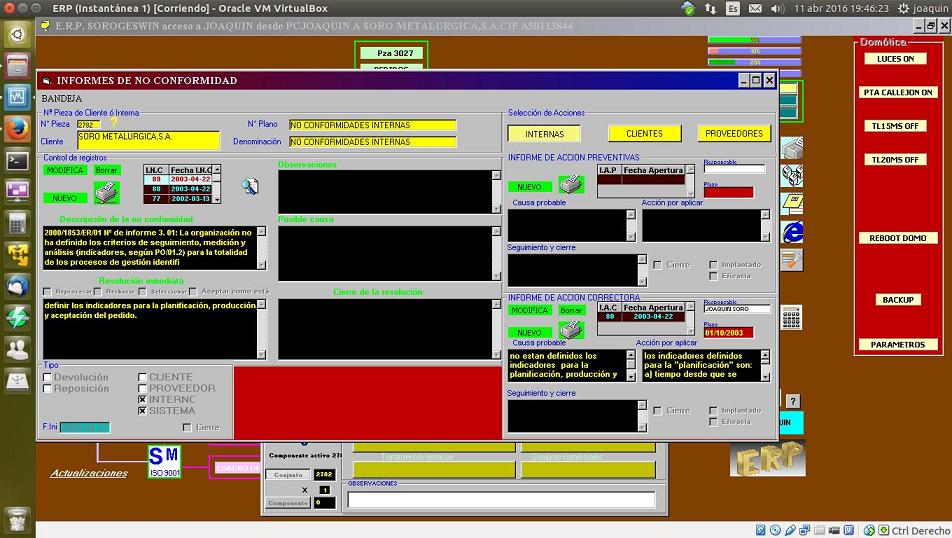This screenshot has width=952, height=538.
Task: Open the Ubuntu Dash home button
Action: pos(17,34)
